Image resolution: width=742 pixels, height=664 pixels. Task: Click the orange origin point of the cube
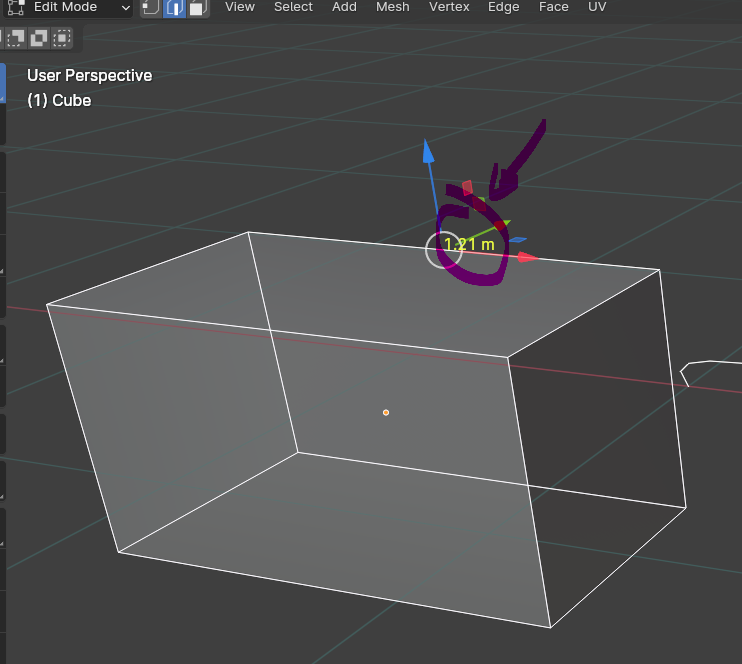tap(386, 413)
